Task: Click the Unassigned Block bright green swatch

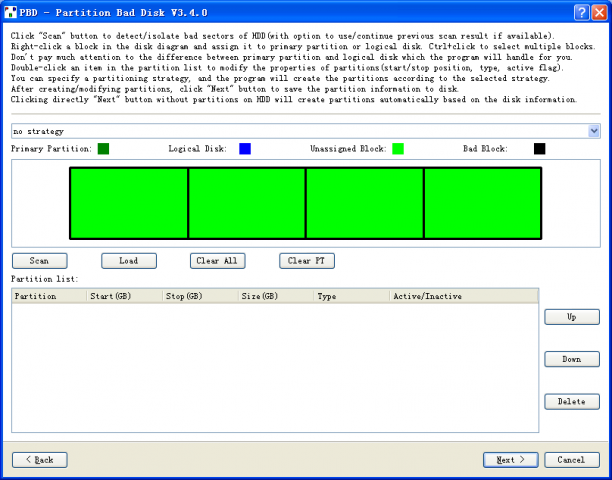Action: 398,149
